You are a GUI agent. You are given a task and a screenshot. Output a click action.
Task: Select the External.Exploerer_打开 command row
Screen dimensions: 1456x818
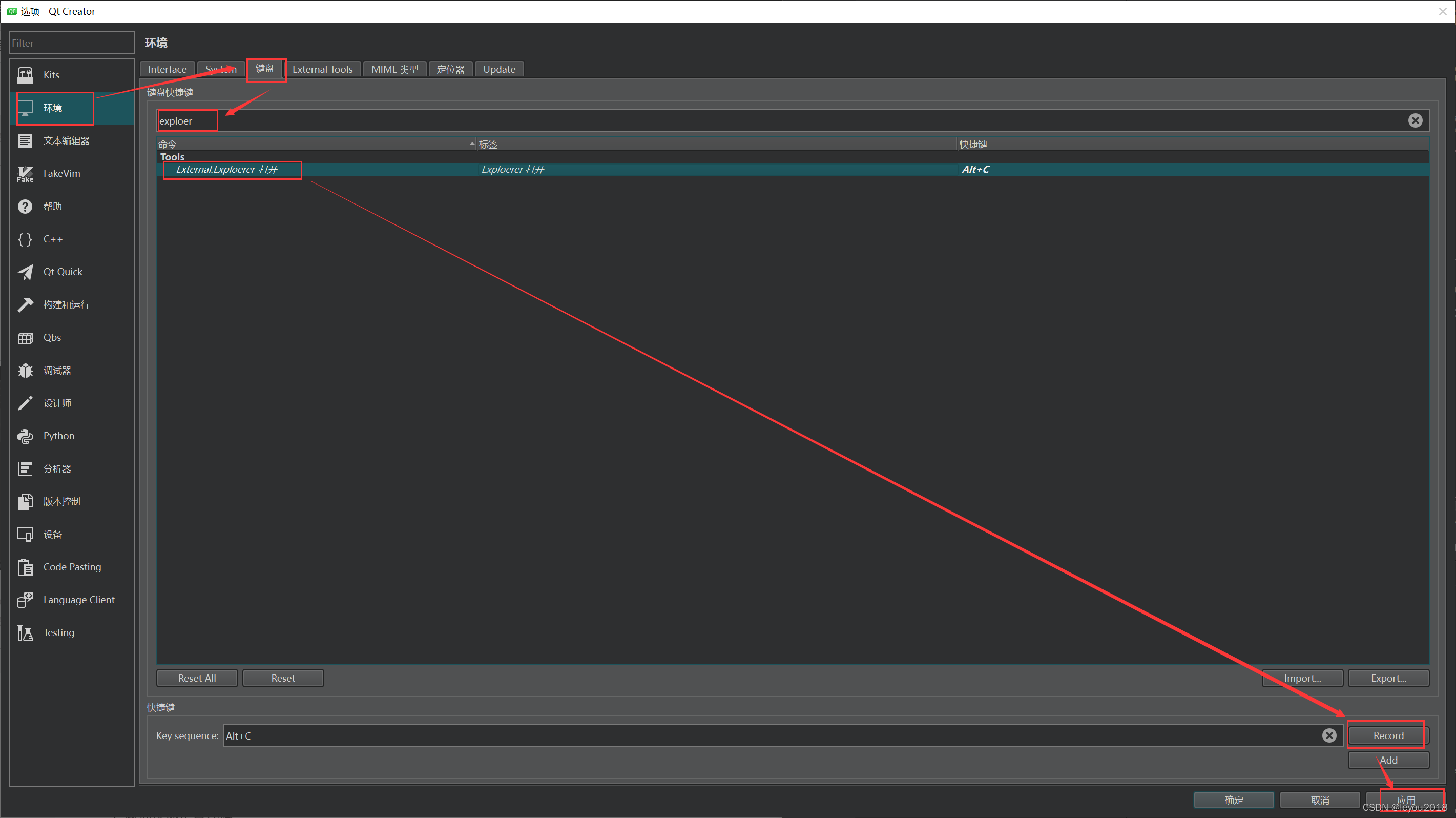pyautogui.click(x=226, y=169)
